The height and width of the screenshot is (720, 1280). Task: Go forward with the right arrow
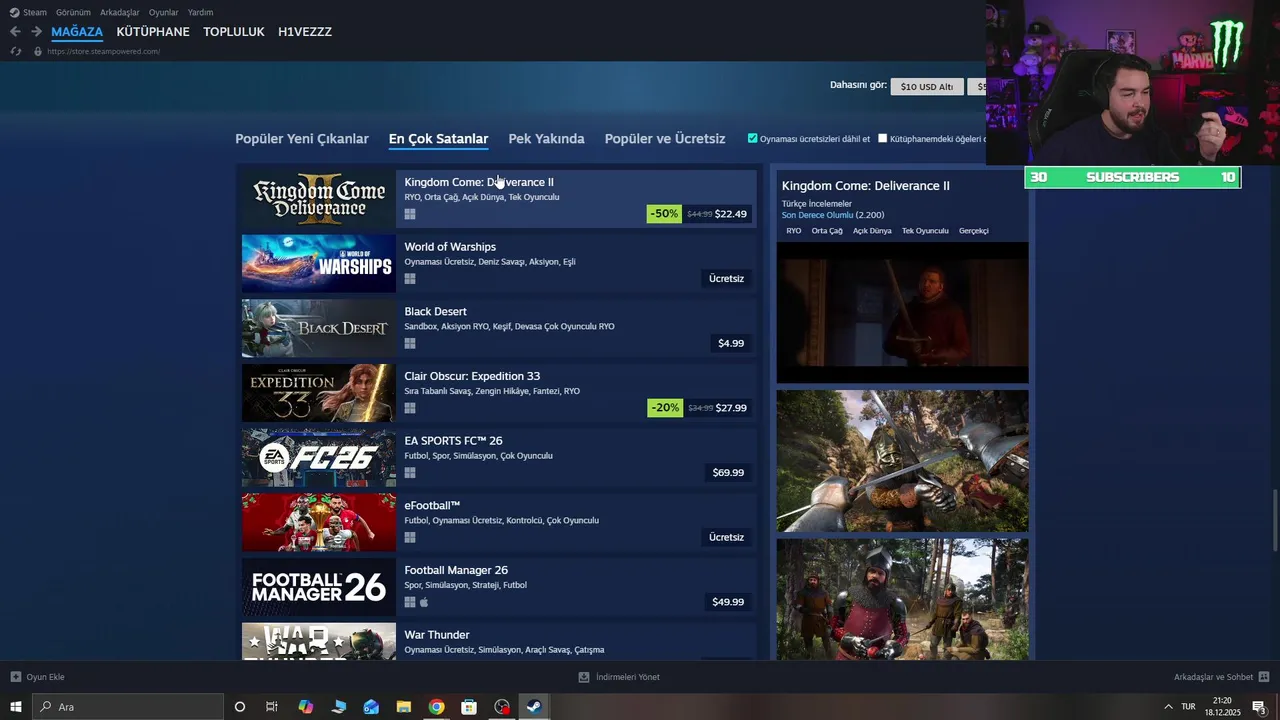tap(36, 32)
